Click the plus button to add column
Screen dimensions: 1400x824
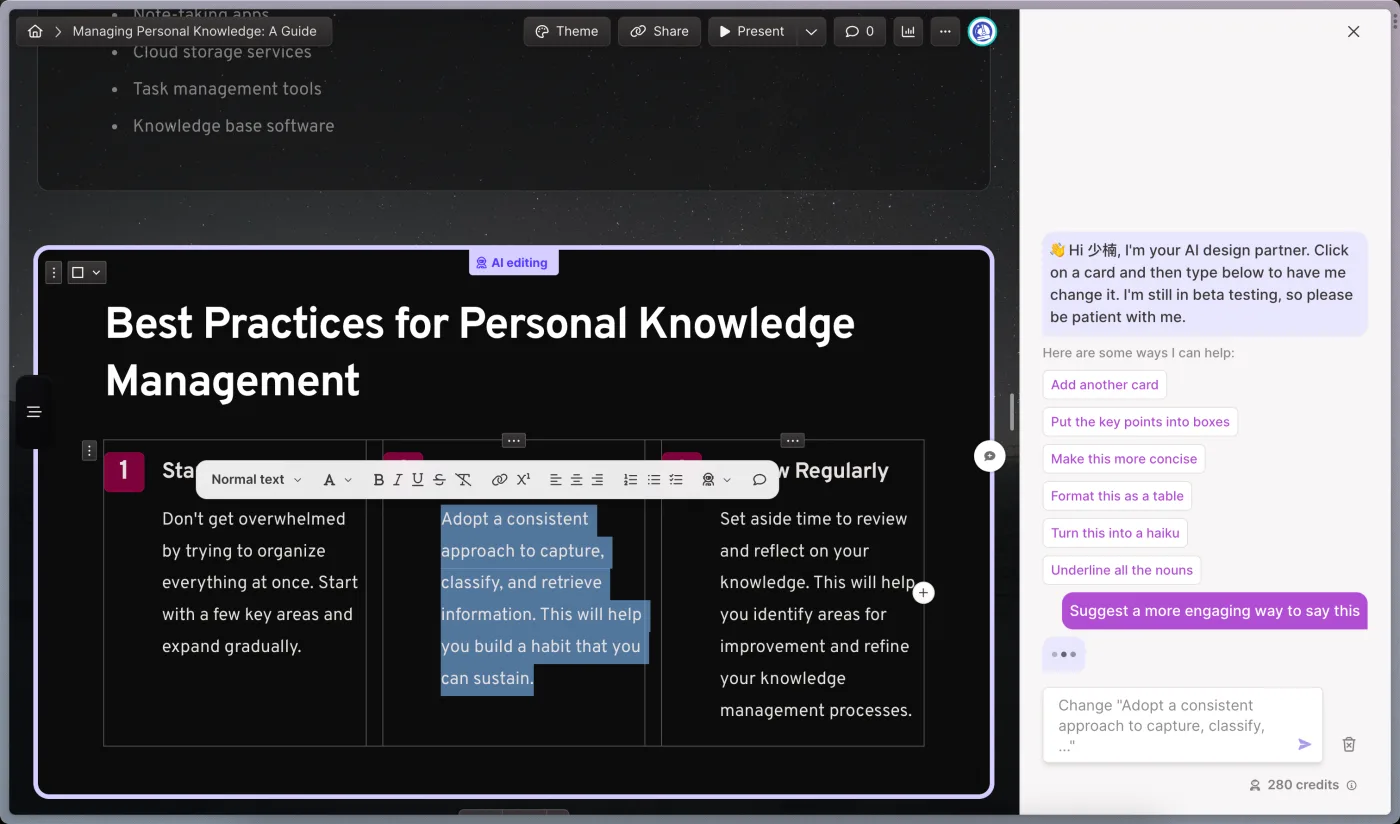[x=924, y=593]
